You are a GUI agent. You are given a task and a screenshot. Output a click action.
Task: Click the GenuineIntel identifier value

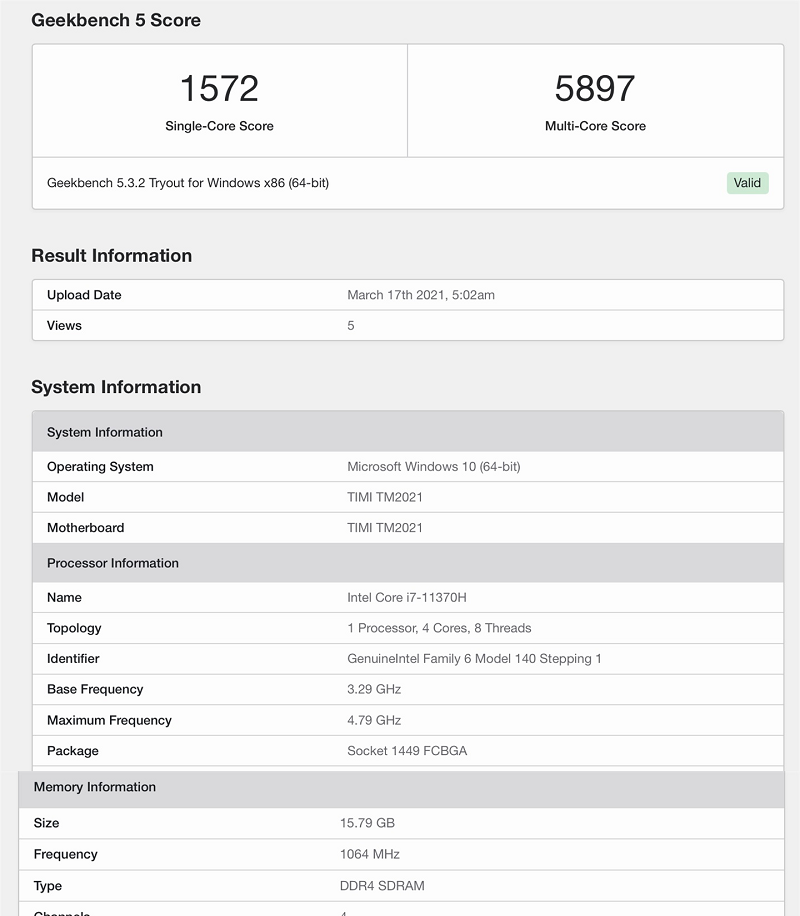474,659
